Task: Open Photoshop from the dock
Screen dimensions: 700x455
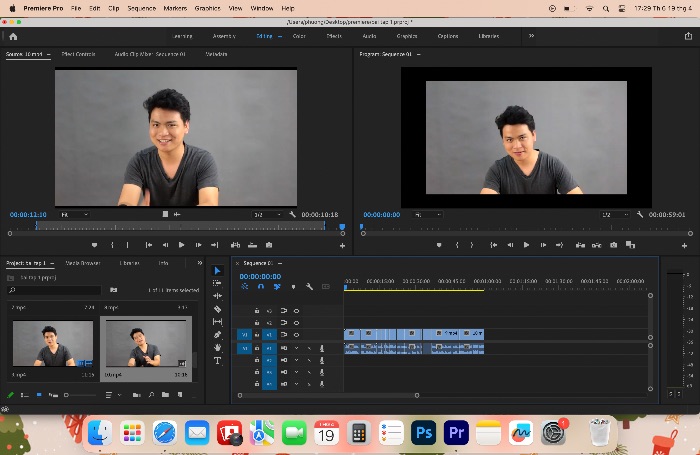Action: 424,432
